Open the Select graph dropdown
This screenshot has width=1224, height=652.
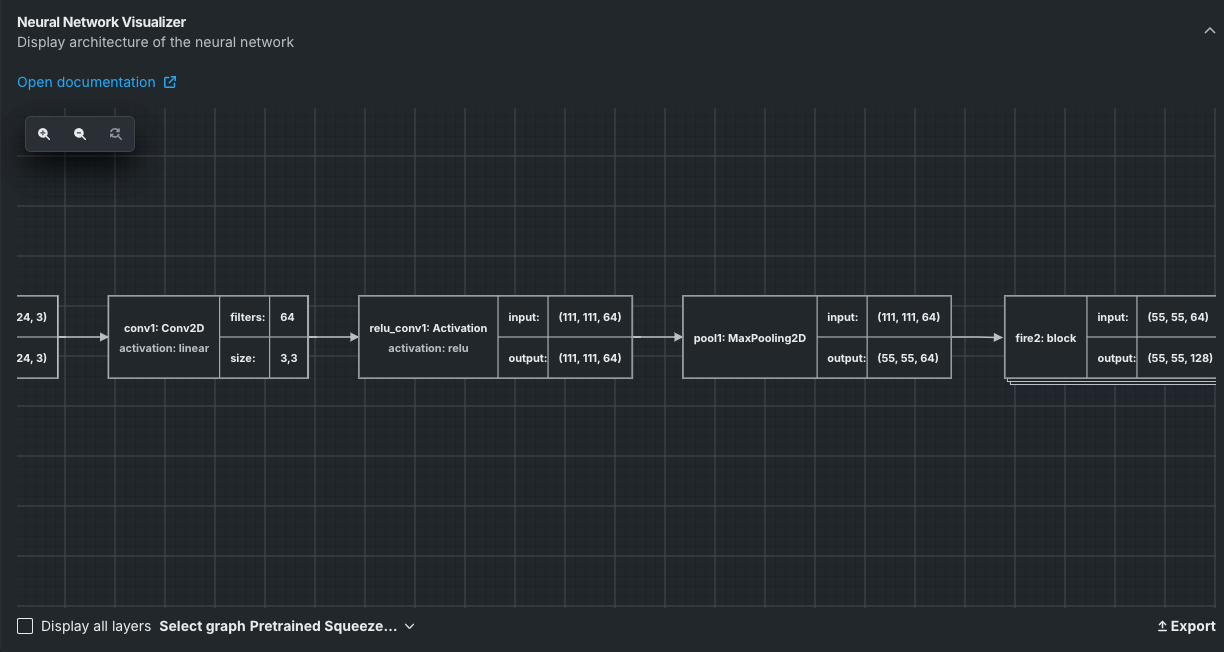(x=287, y=626)
